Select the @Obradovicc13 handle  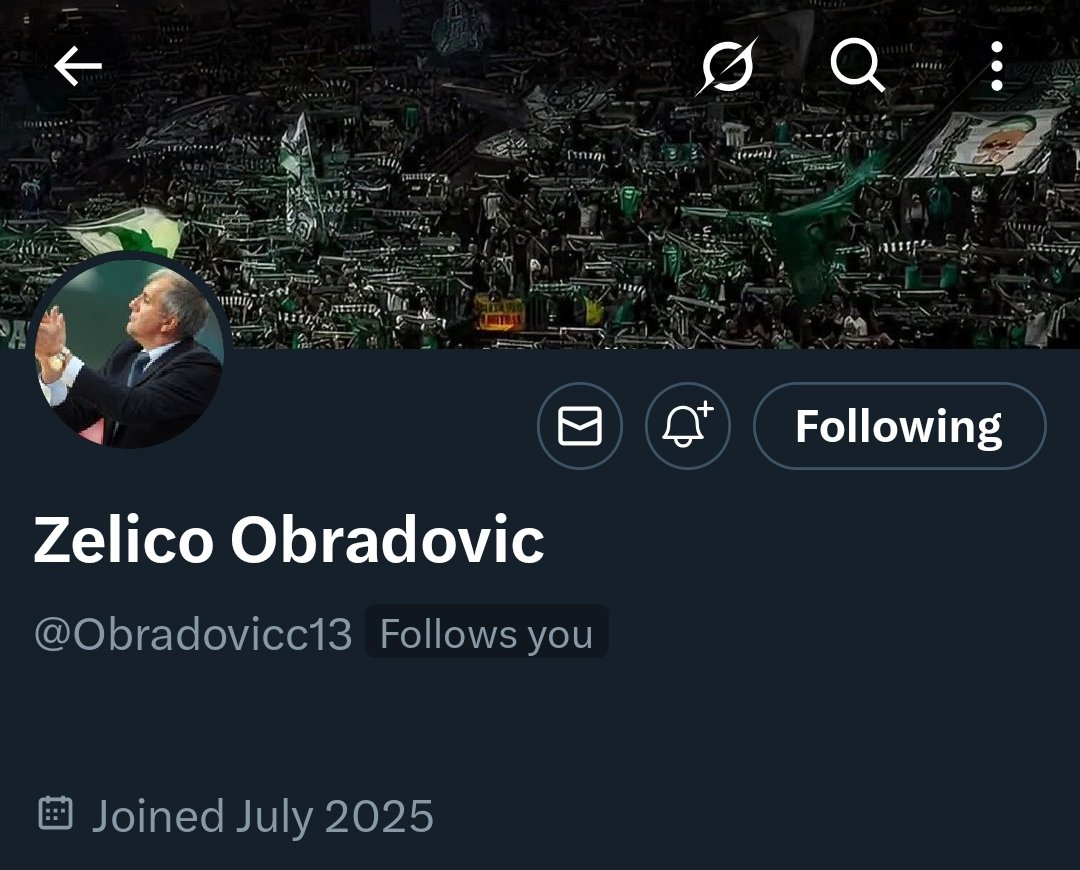point(193,634)
